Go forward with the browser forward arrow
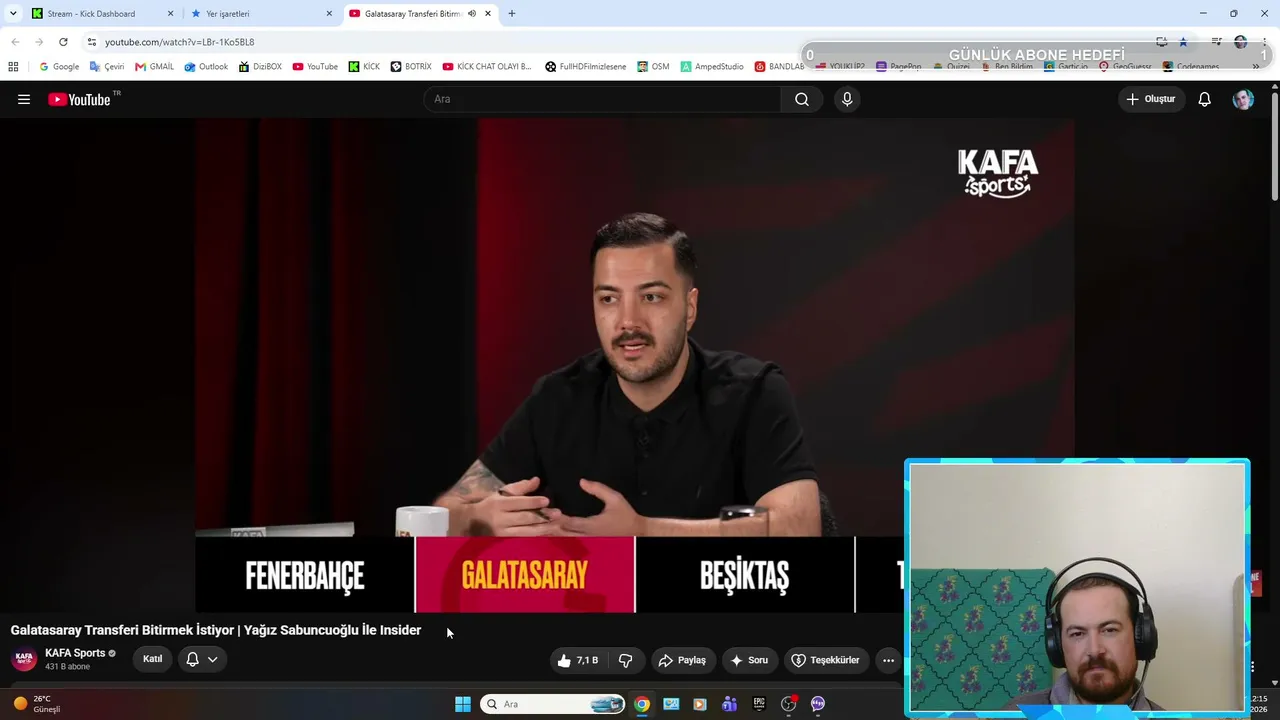 point(39,42)
